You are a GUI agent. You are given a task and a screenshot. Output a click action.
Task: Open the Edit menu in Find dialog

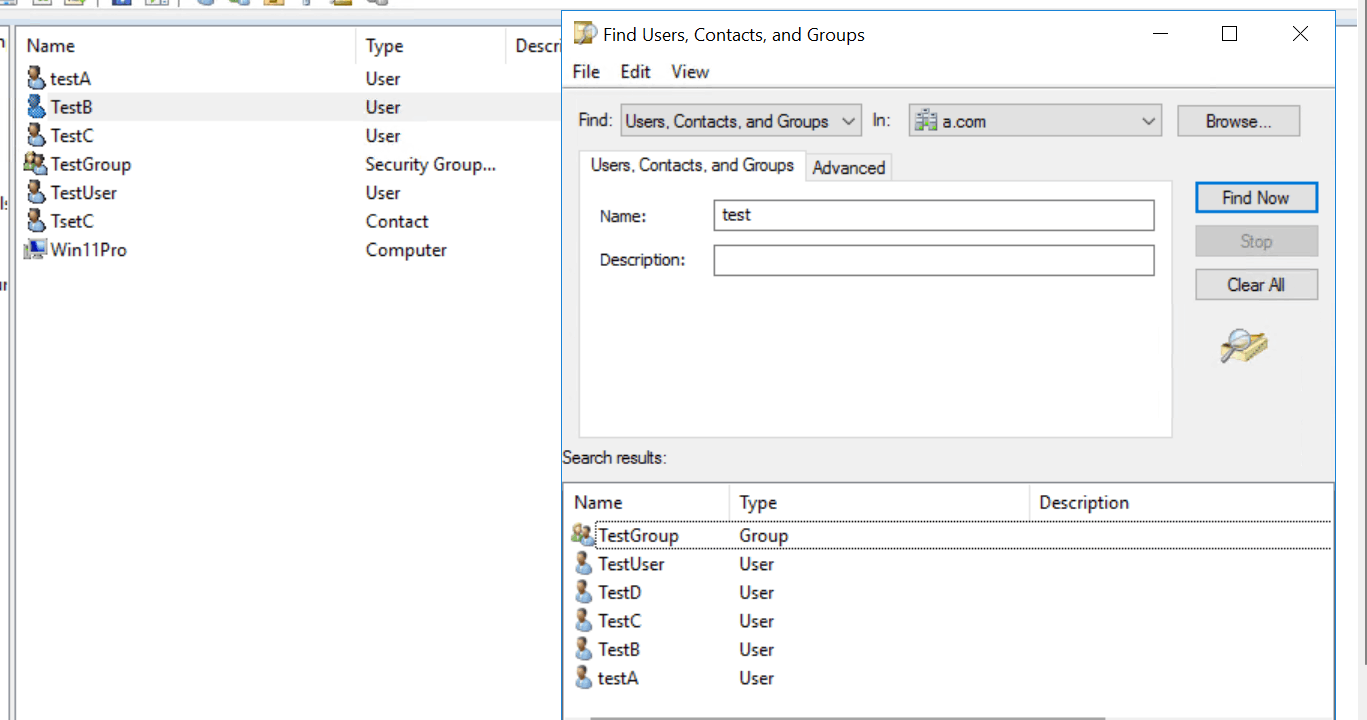(x=635, y=72)
